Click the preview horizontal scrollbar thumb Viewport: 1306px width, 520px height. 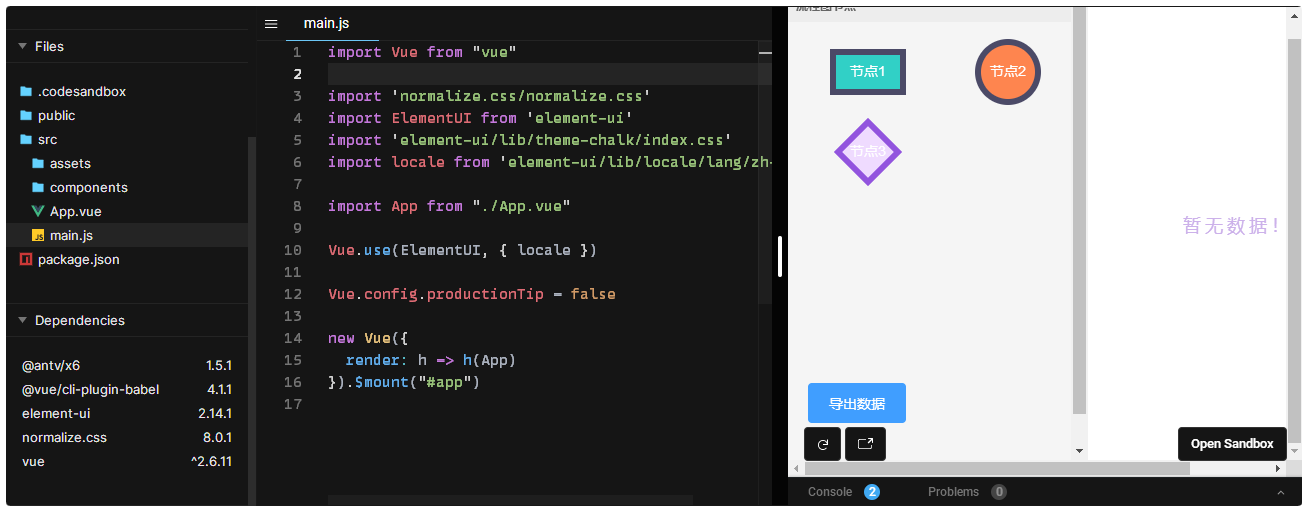click(x=997, y=468)
